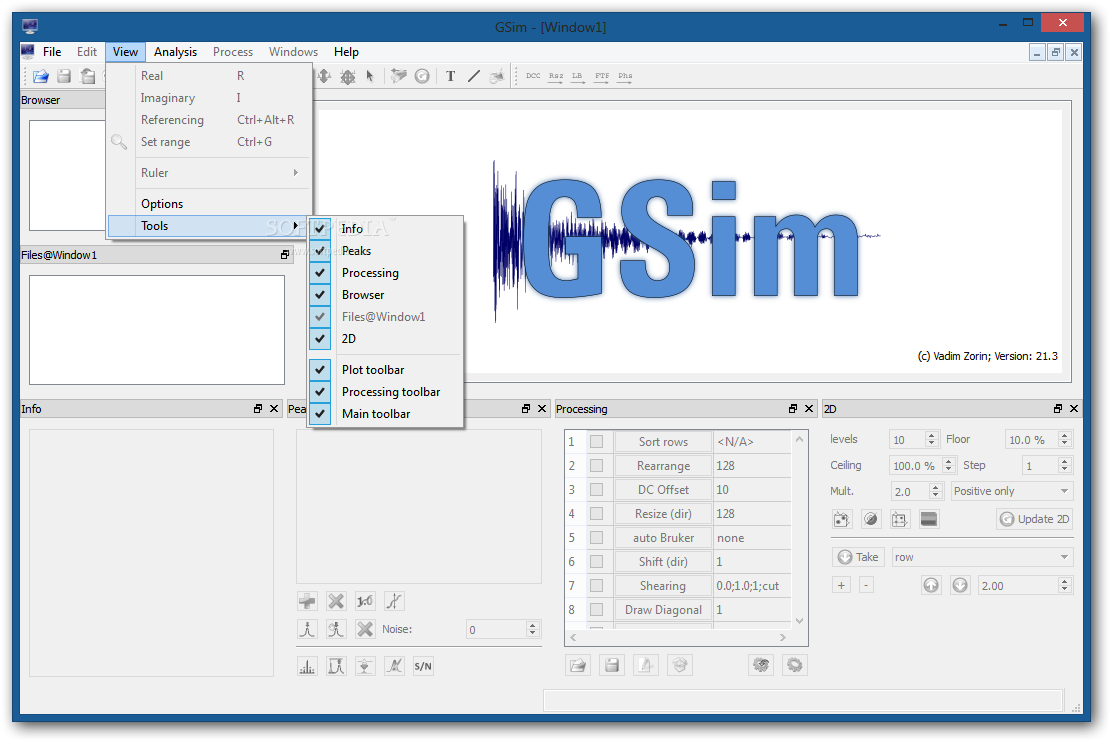Click the first contour plot icon in 2D panel

pyautogui.click(x=842, y=519)
